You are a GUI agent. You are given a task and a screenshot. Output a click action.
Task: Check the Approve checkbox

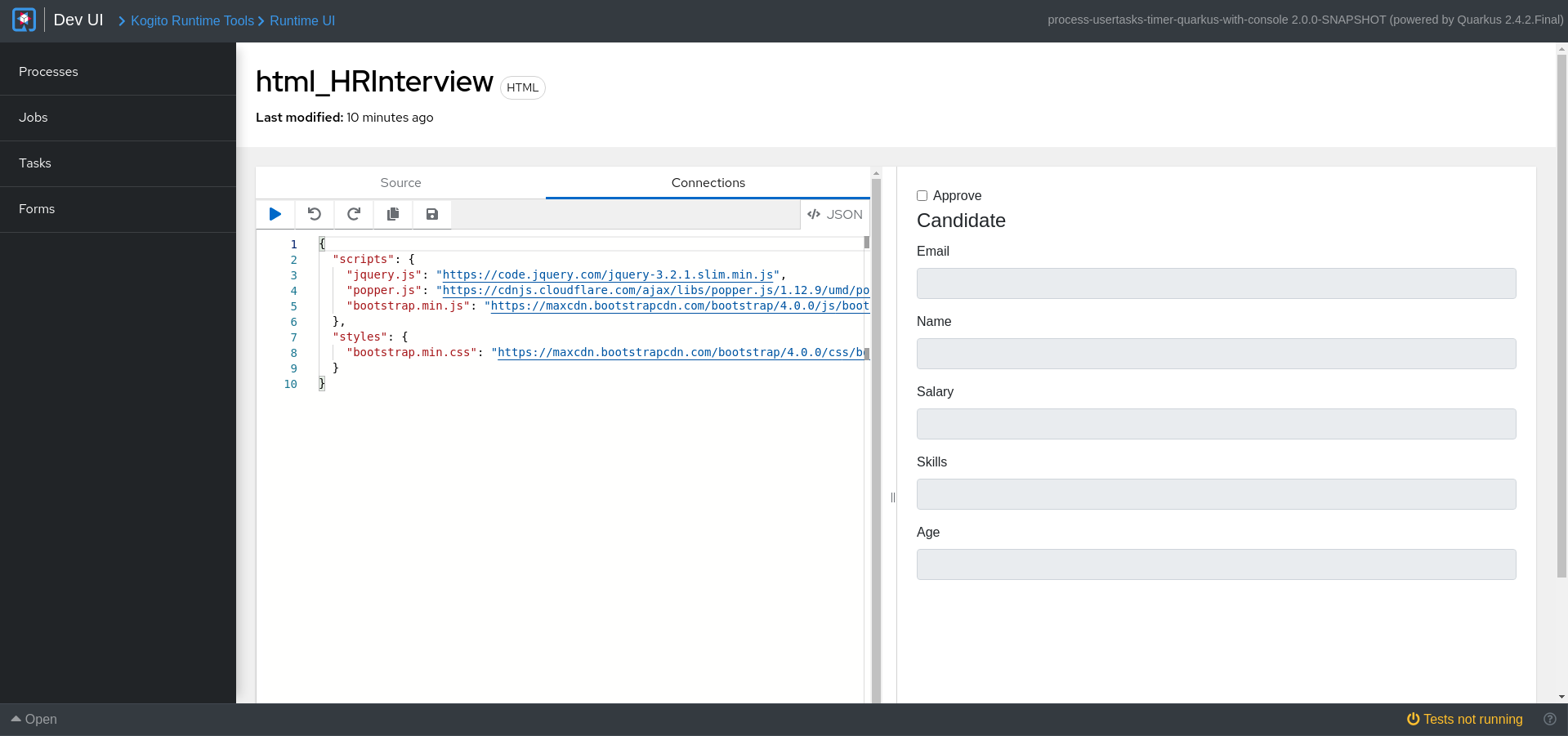pos(922,195)
